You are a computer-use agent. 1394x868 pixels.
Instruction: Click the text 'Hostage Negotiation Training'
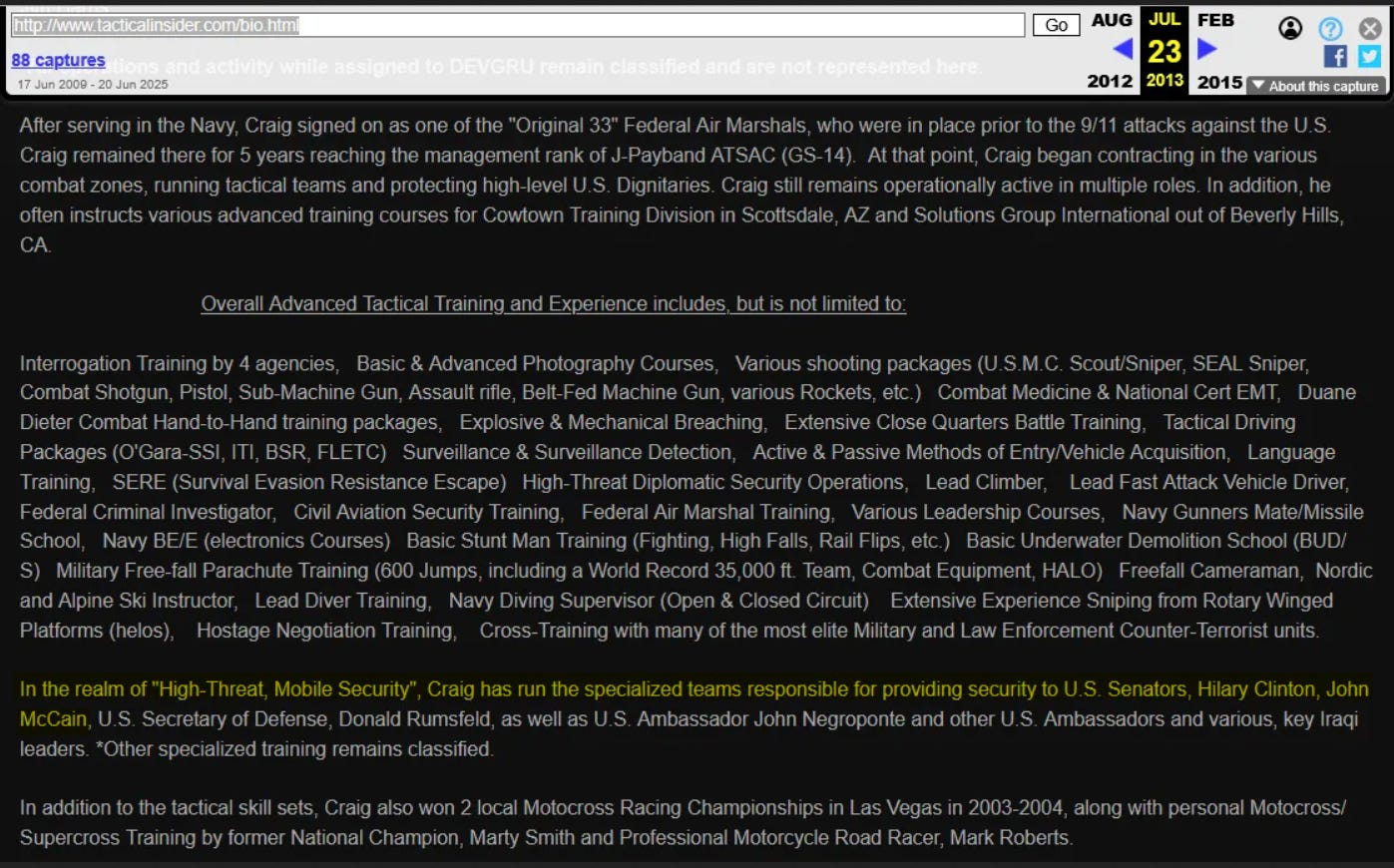(x=324, y=632)
